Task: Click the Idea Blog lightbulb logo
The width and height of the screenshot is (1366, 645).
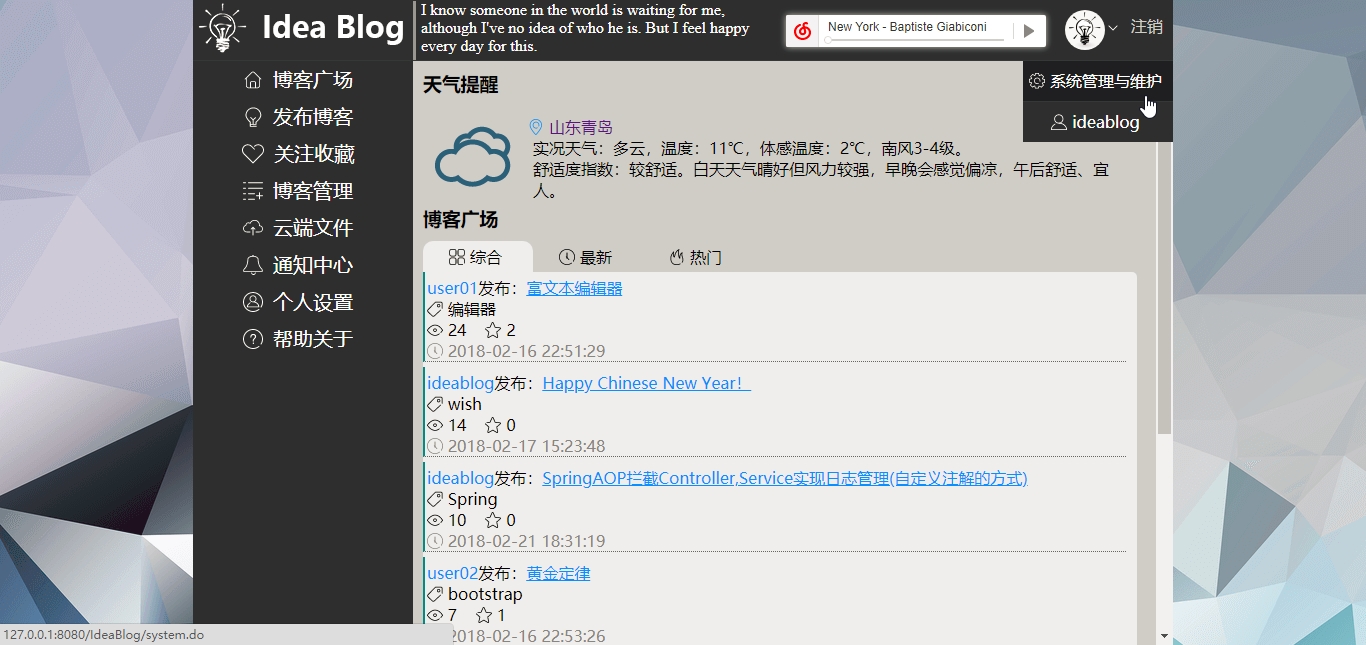Action: click(222, 28)
